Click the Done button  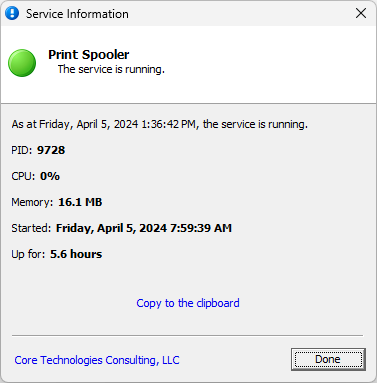pos(328,359)
